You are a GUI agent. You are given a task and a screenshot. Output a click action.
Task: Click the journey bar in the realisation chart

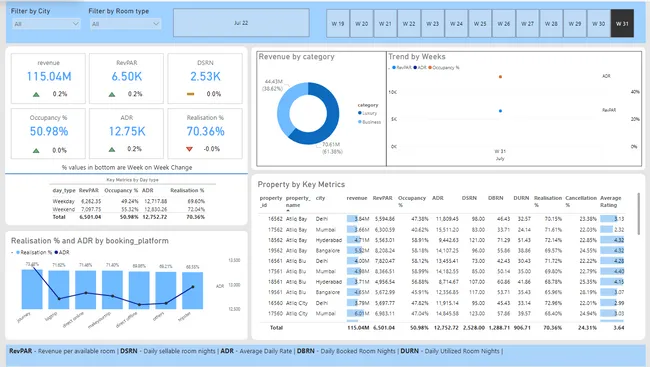coord(32,289)
